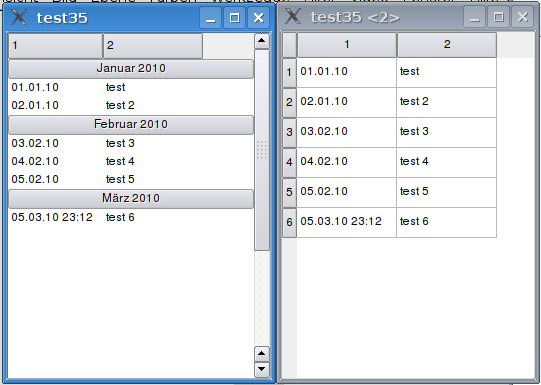The image size is (541, 385).
Task: Close the test35 window
Action: [258, 18]
